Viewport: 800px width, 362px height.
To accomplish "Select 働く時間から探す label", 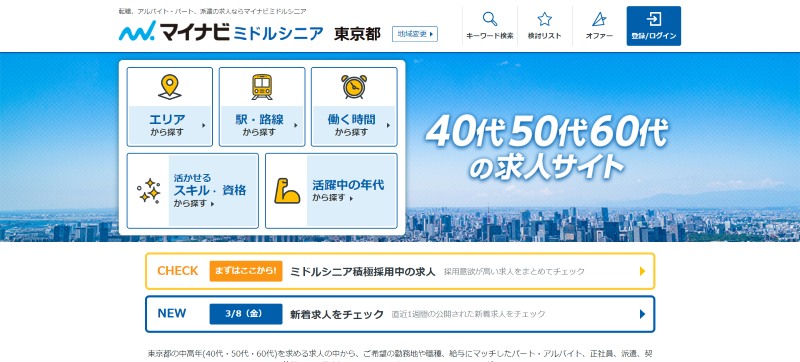I will 351,125.
